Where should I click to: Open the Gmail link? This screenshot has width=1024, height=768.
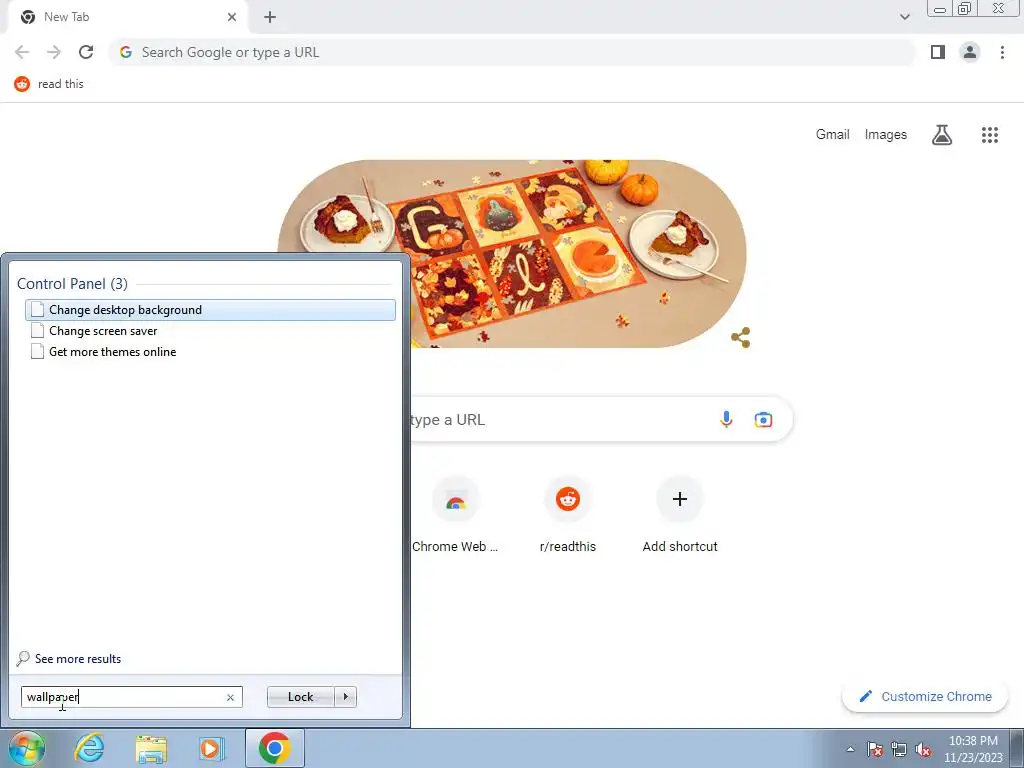point(832,135)
